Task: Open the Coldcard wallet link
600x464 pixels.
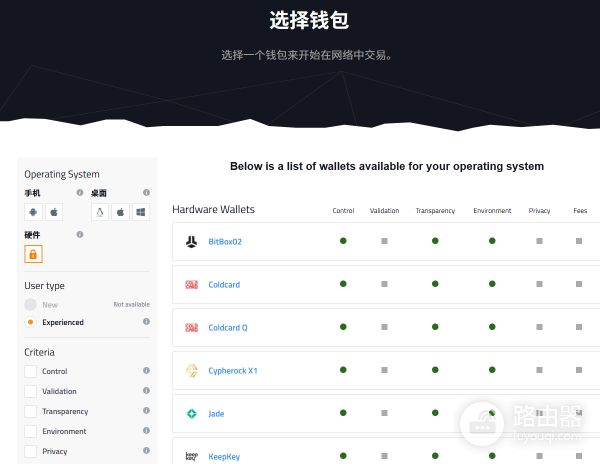Action: point(224,285)
